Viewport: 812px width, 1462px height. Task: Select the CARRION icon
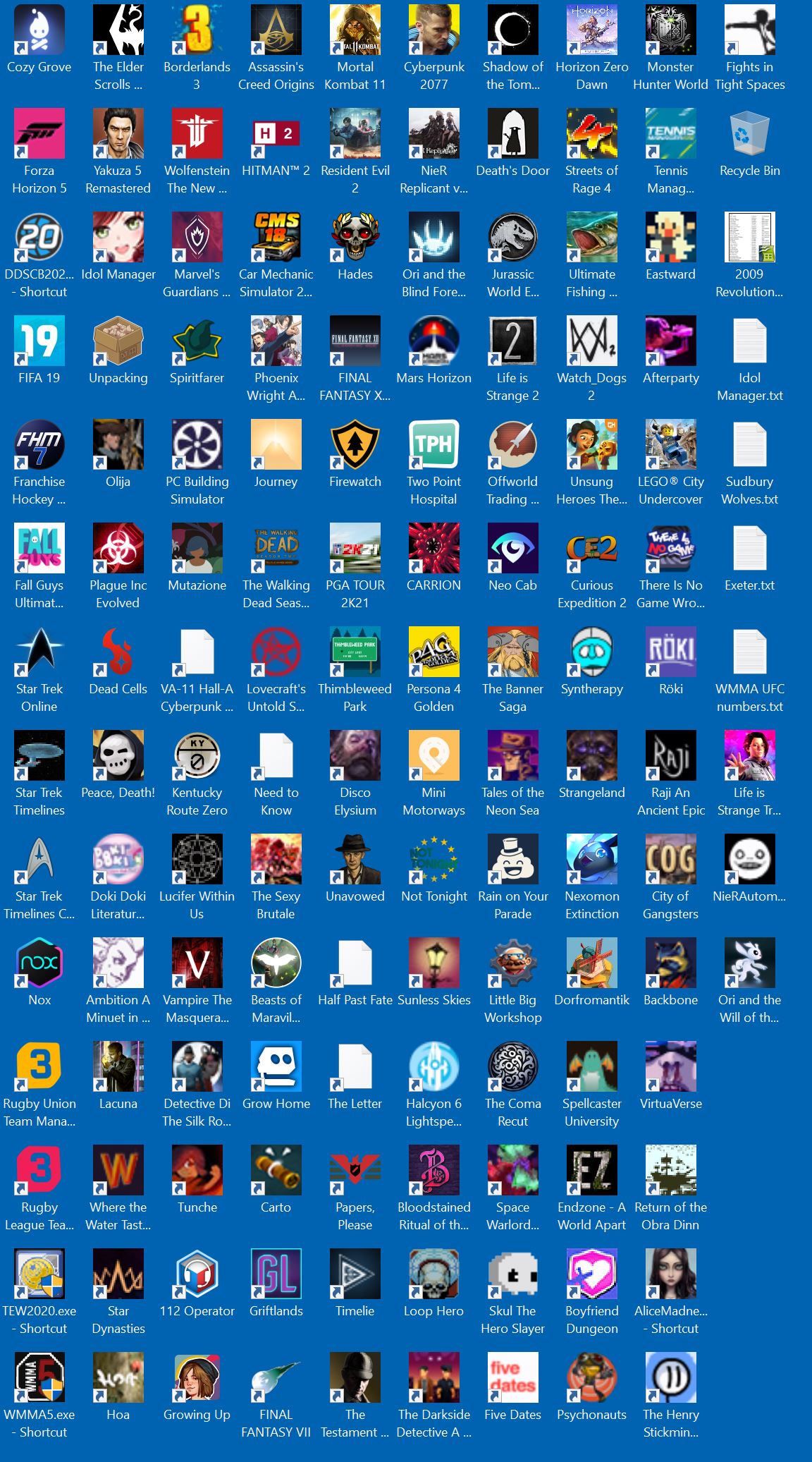(x=434, y=548)
